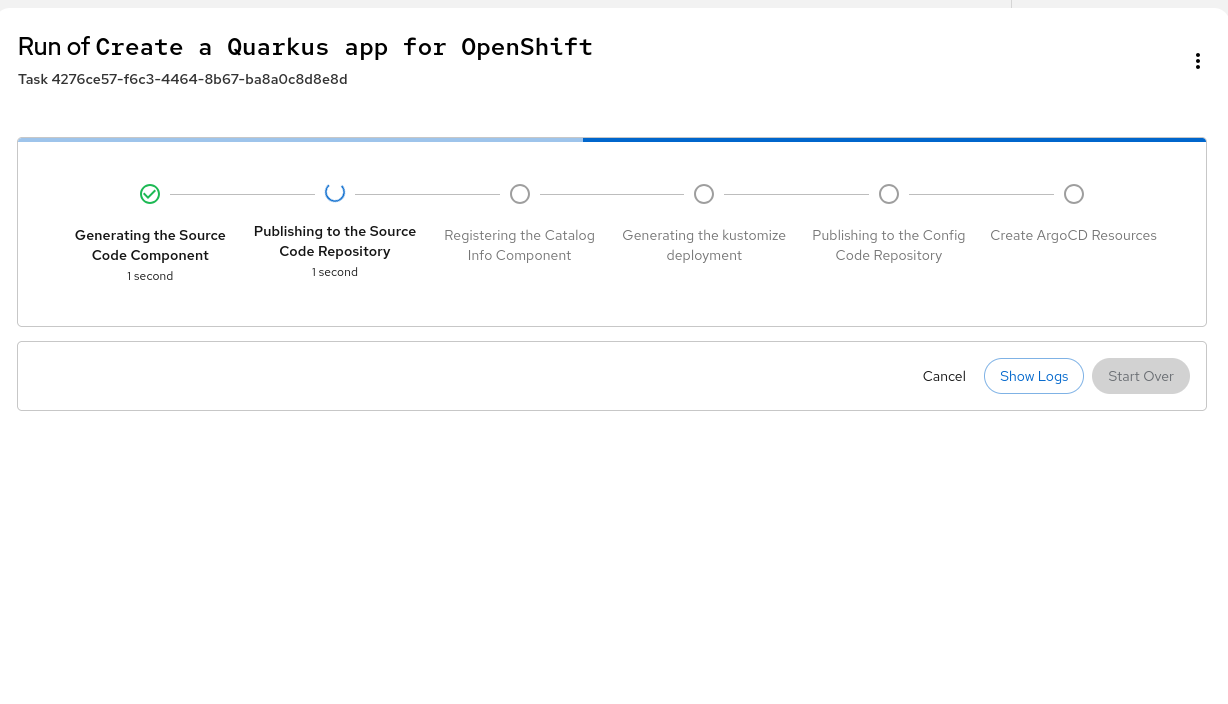The height and width of the screenshot is (704, 1228).
Task: Click the Registering Catalog Info step circle
Action: [x=520, y=194]
